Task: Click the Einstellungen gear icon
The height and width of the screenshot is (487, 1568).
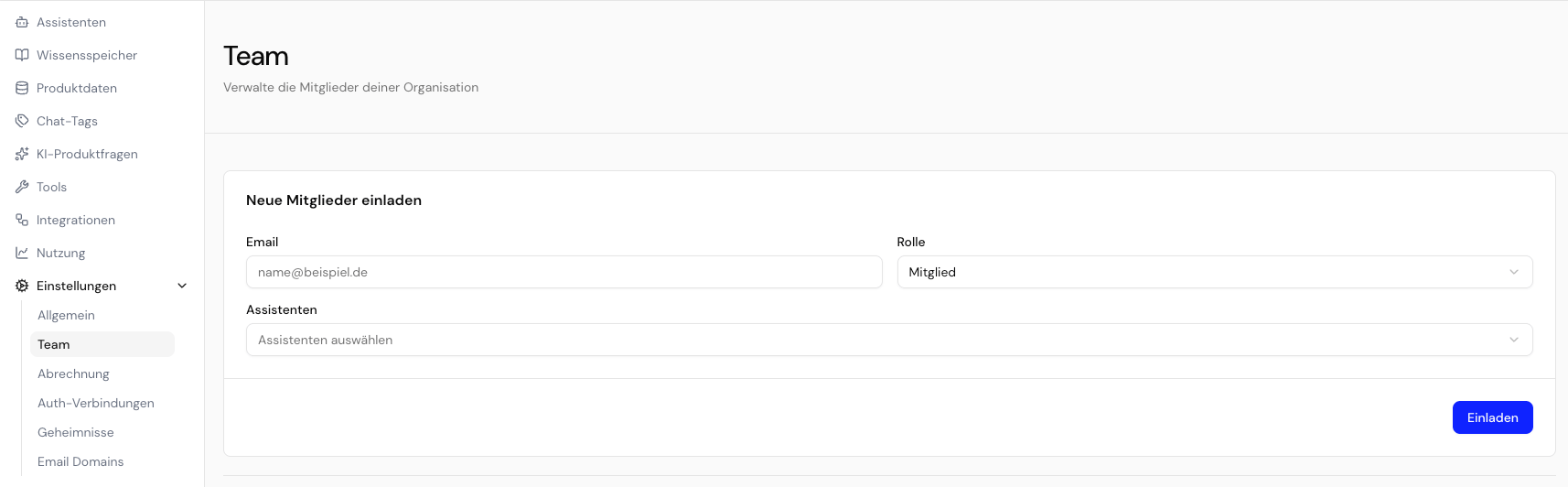Action: tap(22, 286)
